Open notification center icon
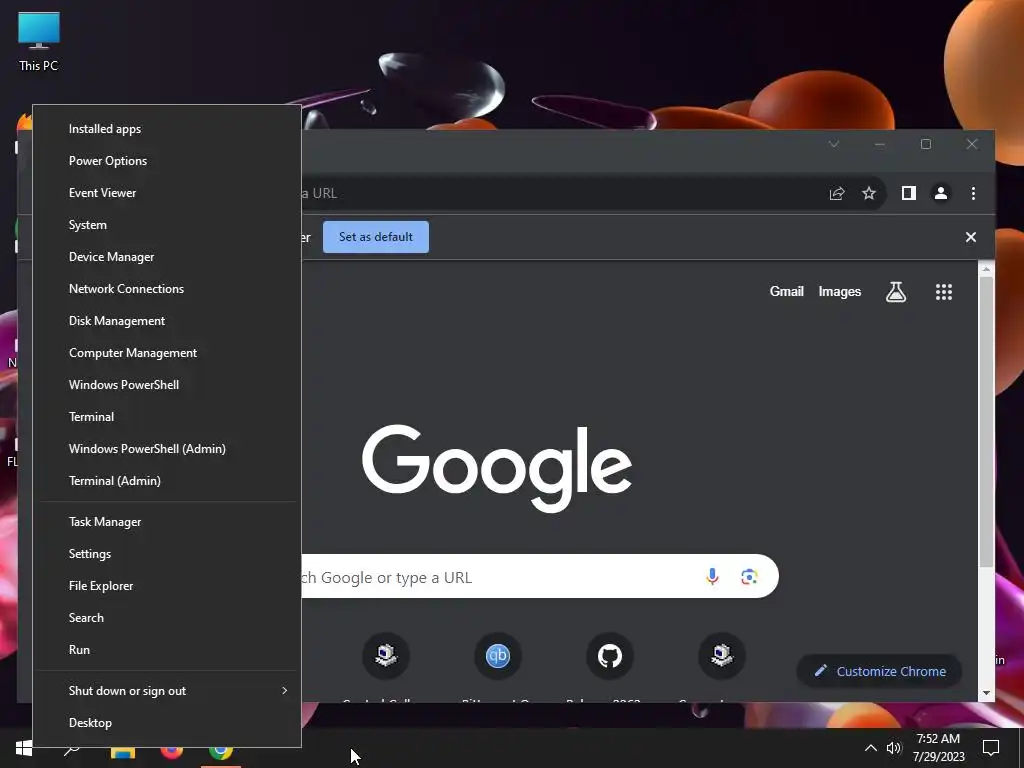This screenshot has width=1024, height=768. [x=991, y=748]
